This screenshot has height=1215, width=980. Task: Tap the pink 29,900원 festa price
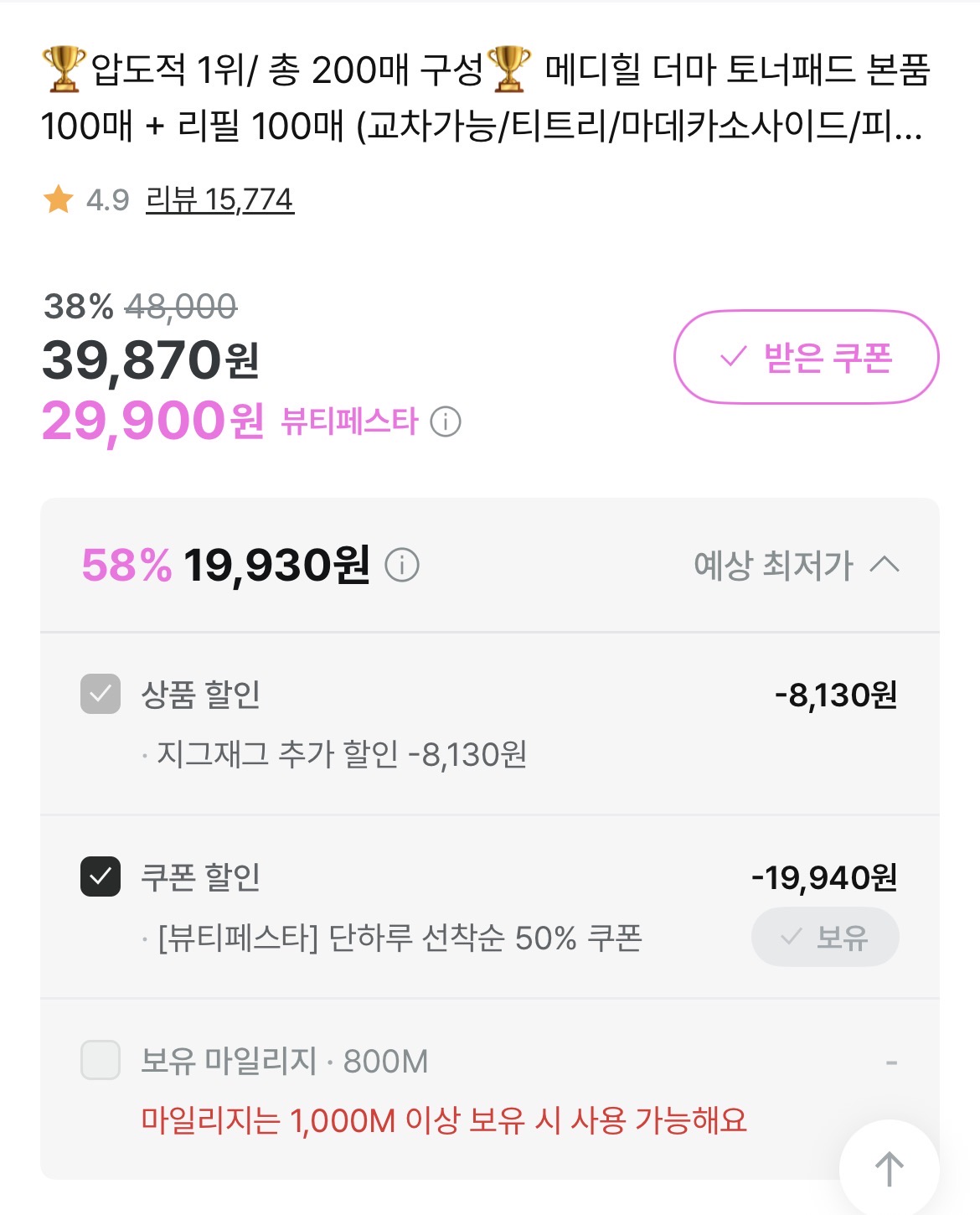tap(152, 421)
